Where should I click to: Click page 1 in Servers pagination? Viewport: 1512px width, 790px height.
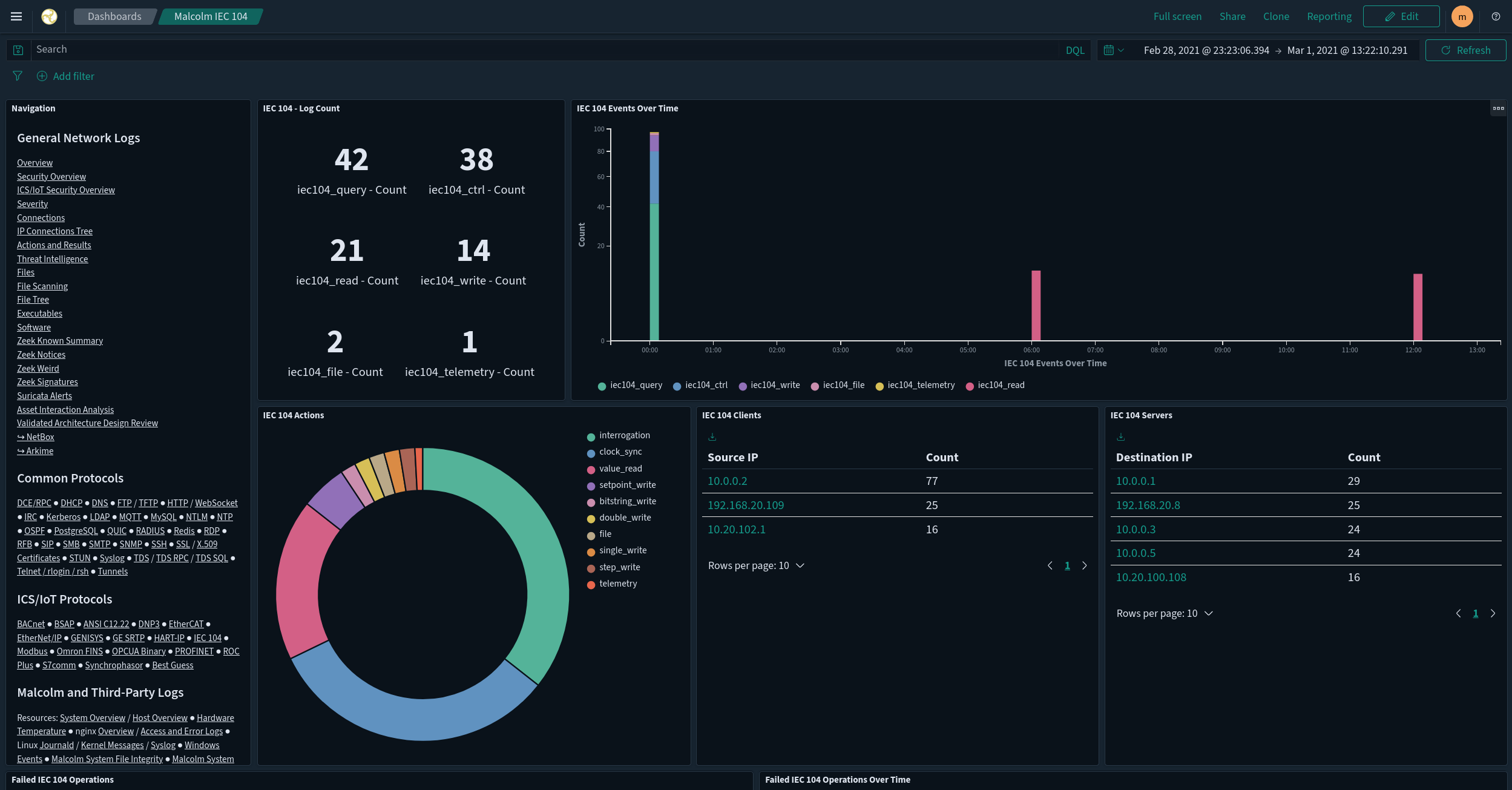coord(1476,613)
